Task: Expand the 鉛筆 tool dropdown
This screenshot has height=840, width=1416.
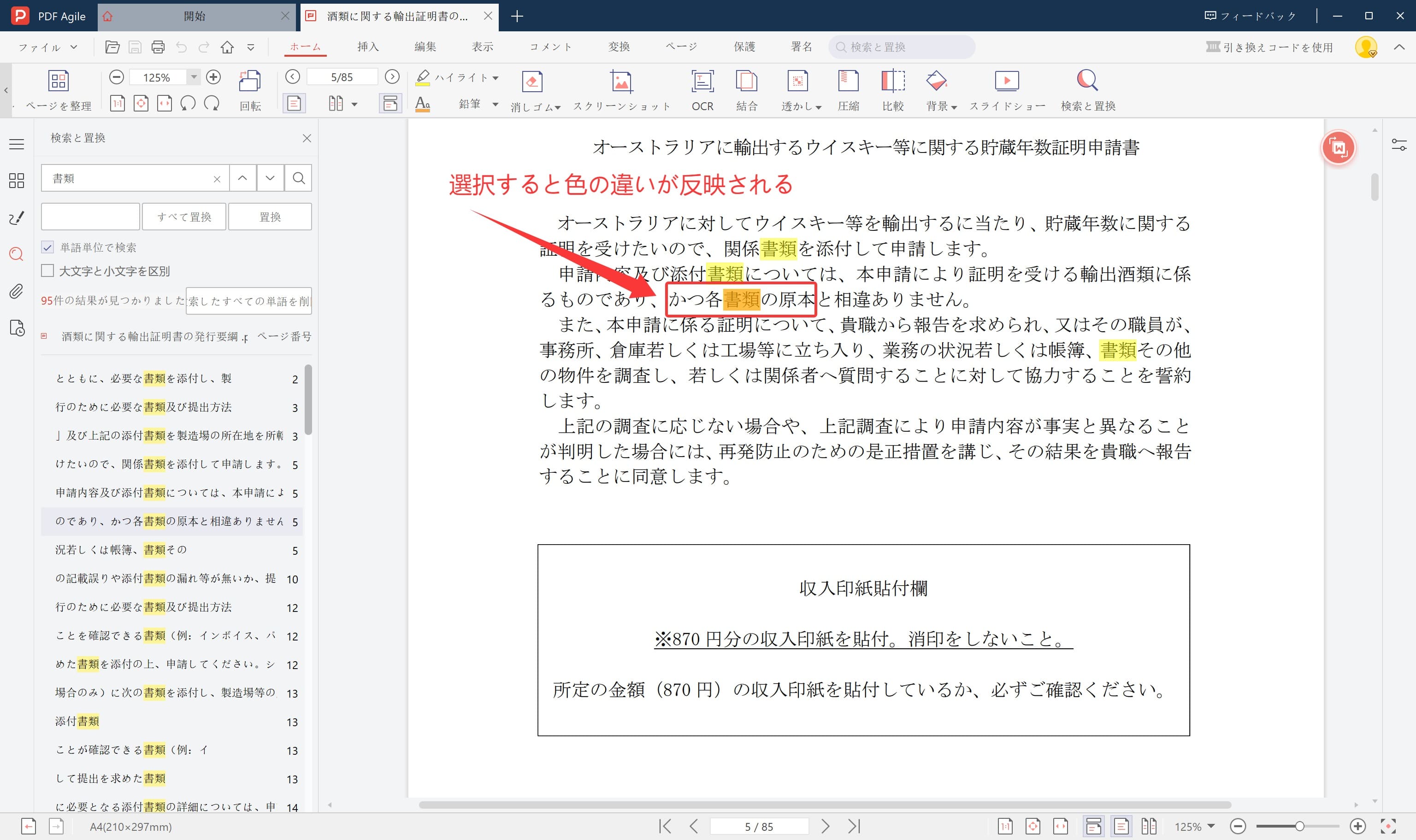Action: [x=495, y=105]
